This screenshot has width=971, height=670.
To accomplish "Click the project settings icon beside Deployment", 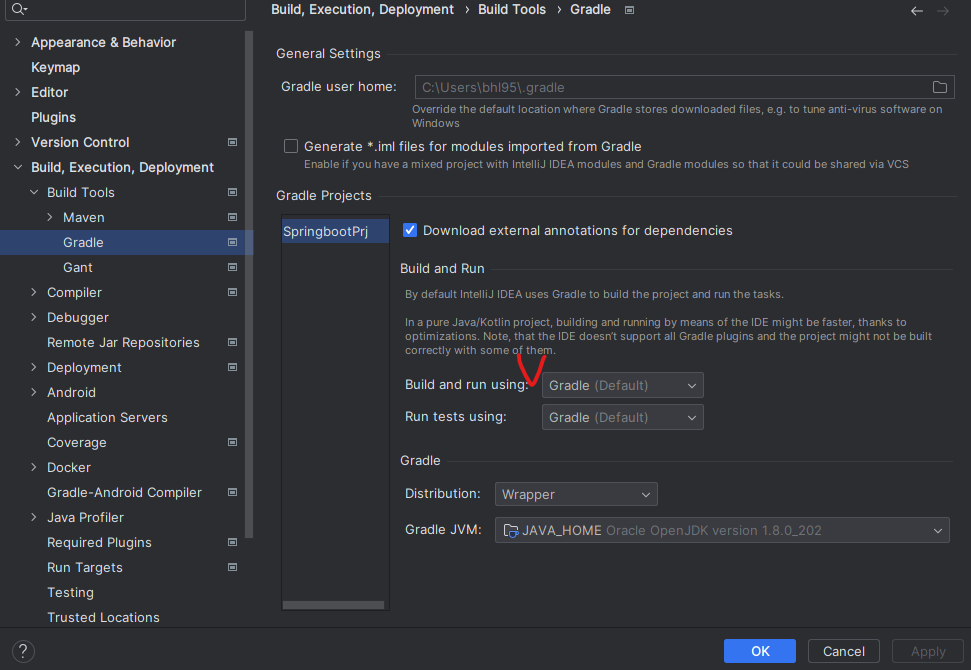I will coord(232,367).
